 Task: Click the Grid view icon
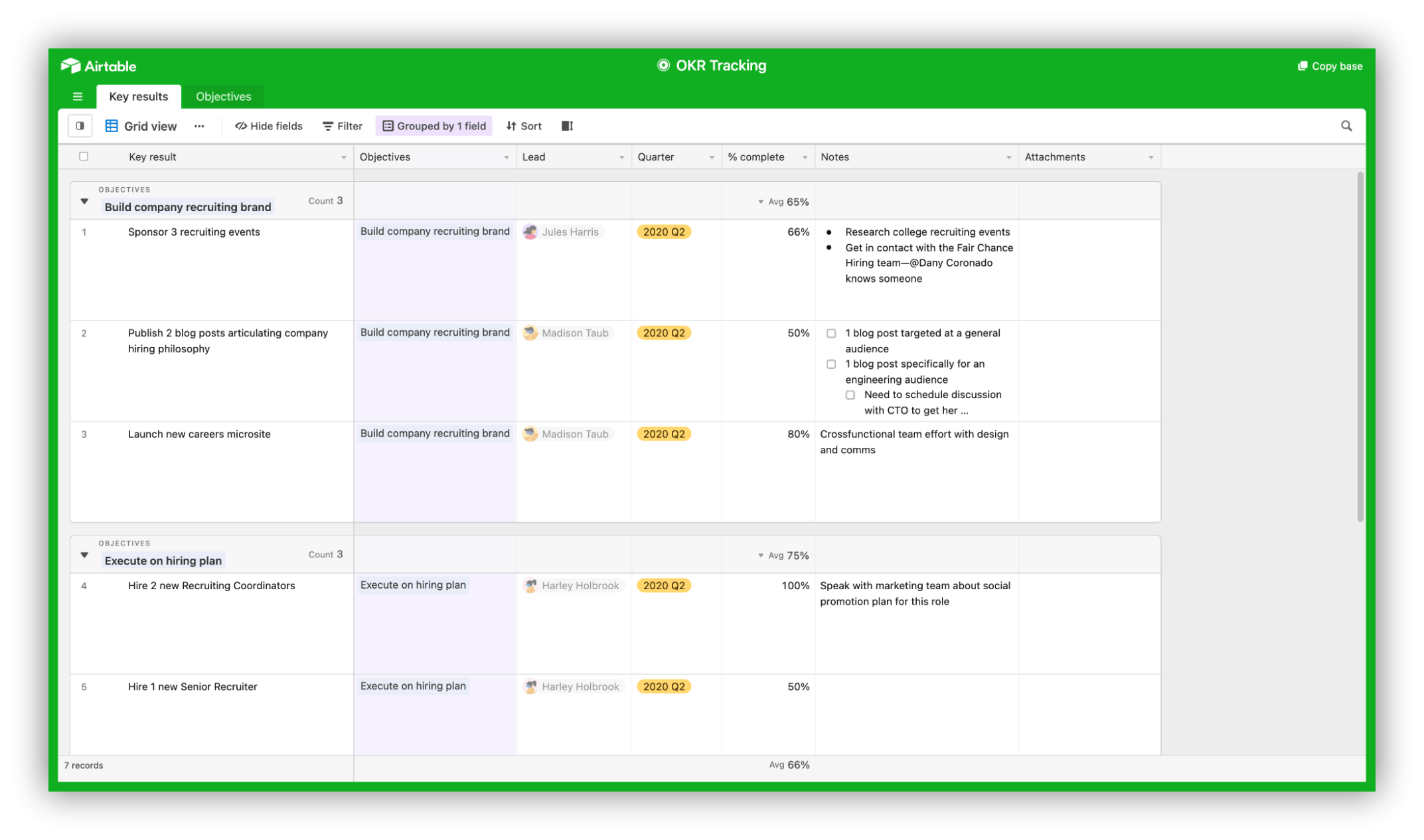pos(110,125)
